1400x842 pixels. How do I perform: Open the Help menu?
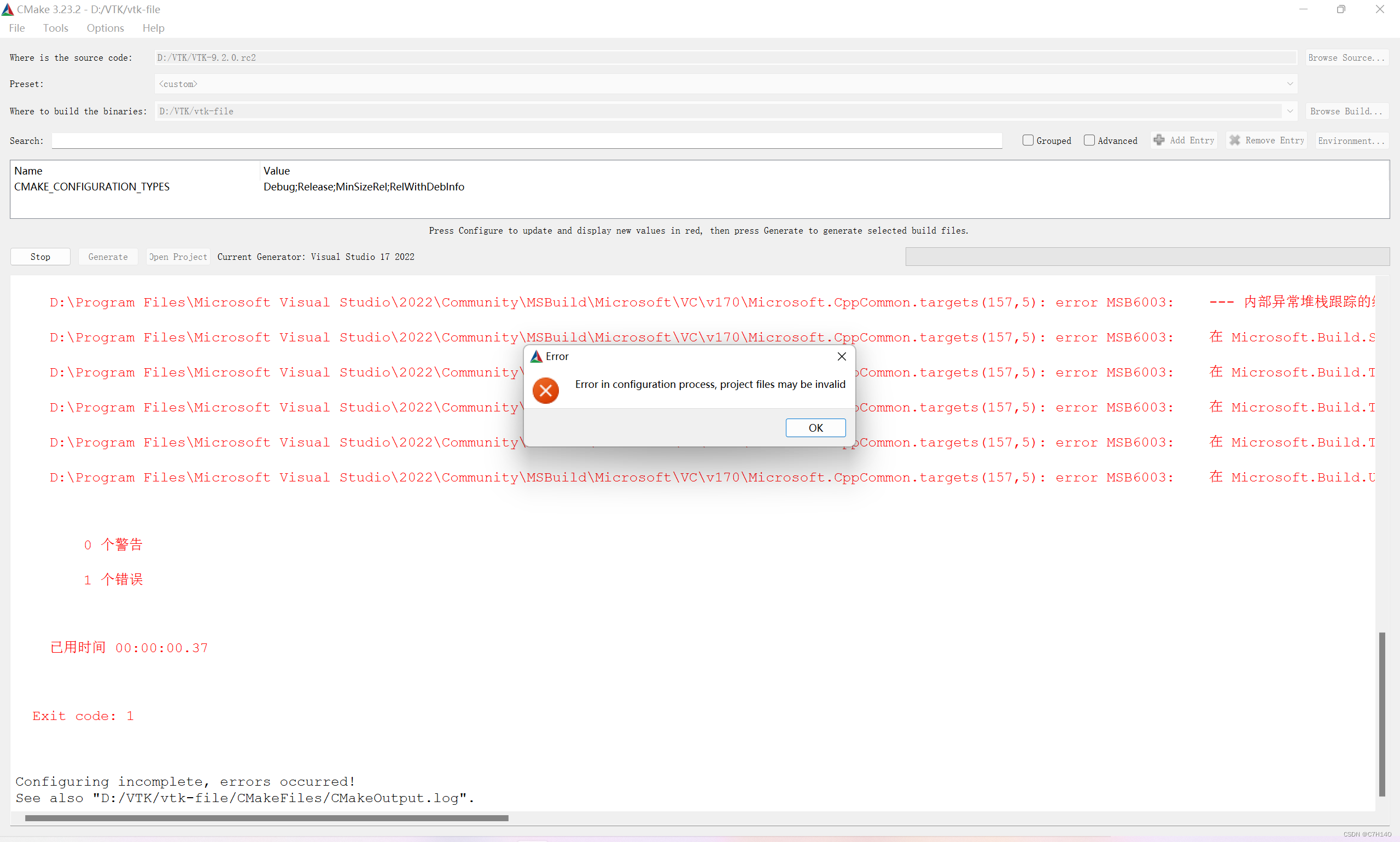(x=153, y=28)
